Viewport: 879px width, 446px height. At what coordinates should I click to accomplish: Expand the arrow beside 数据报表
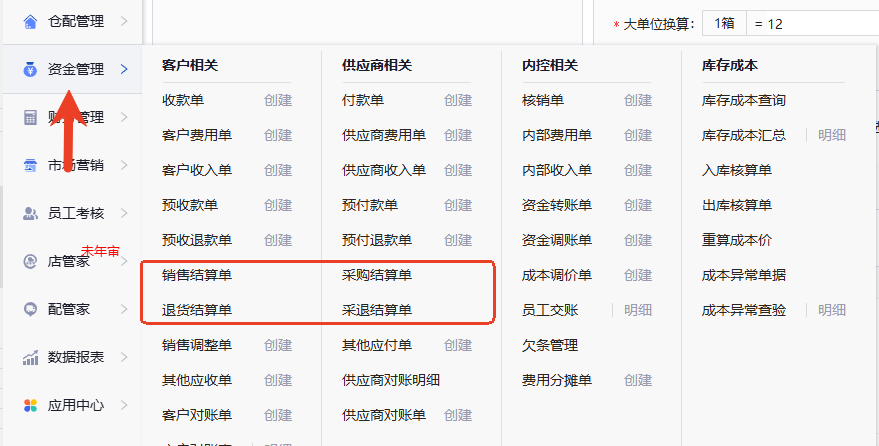coord(124,357)
